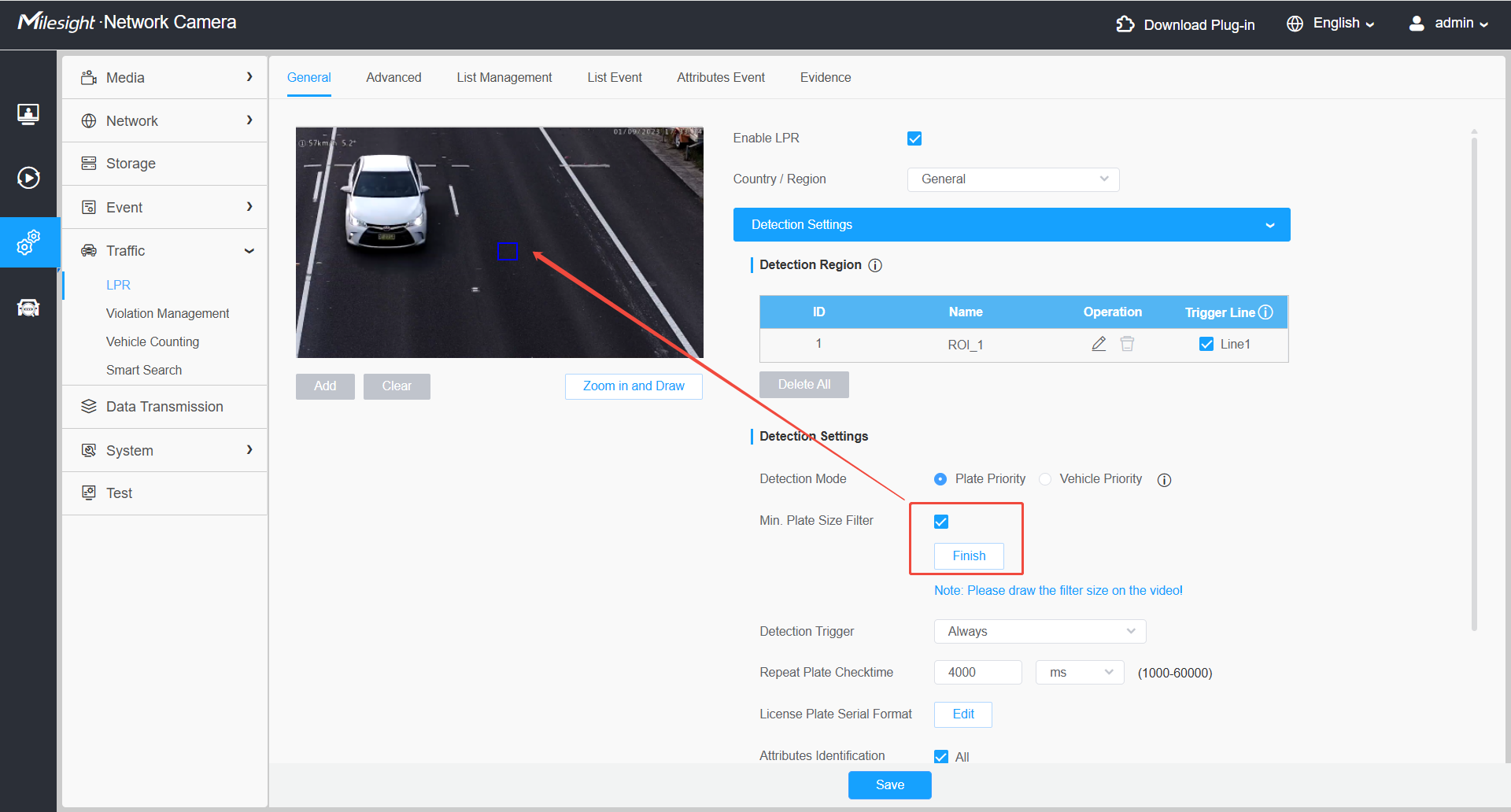
Task: Toggle the Line1 trigger line checkbox
Action: 1206,344
